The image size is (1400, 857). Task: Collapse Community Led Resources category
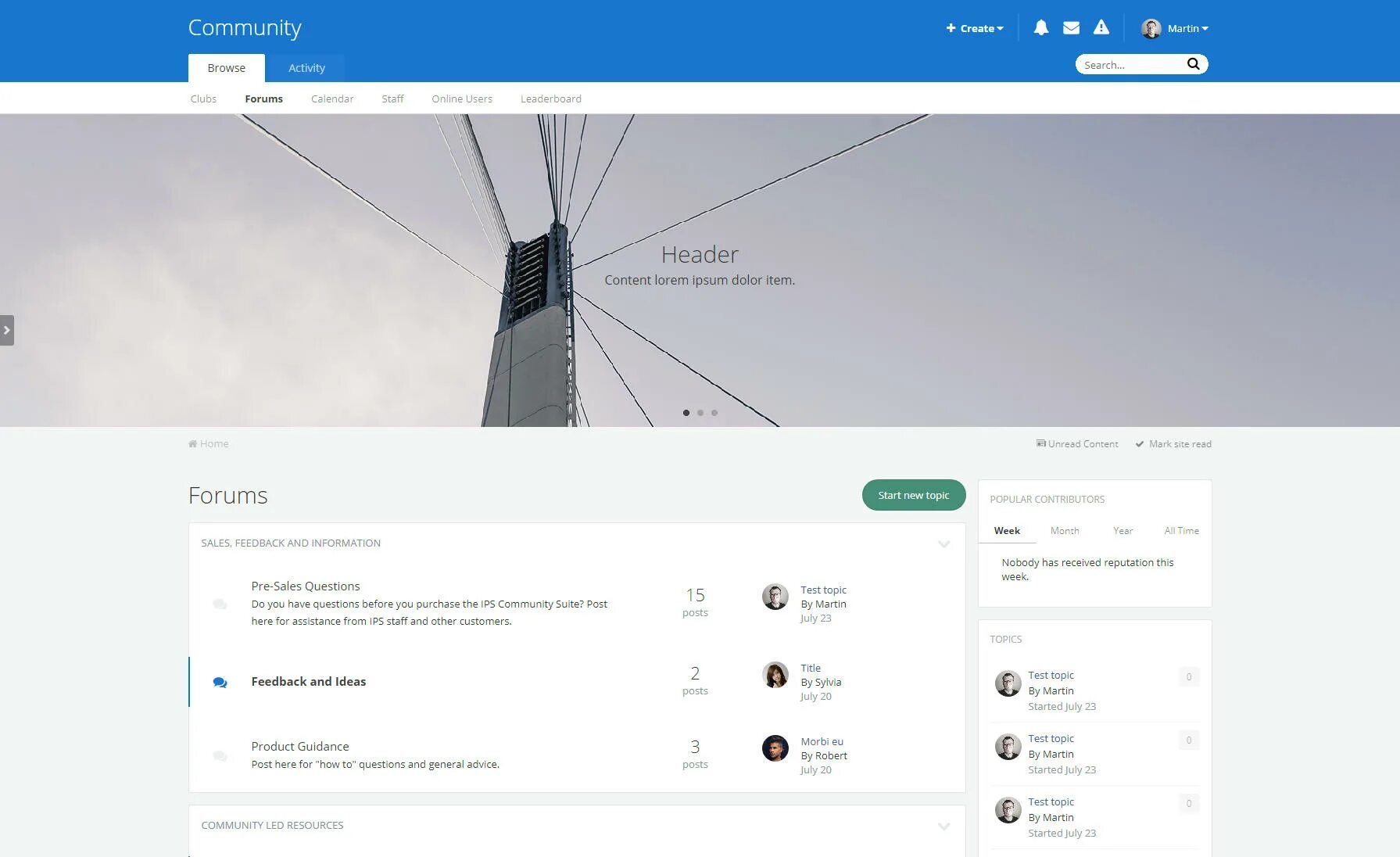(943, 826)
